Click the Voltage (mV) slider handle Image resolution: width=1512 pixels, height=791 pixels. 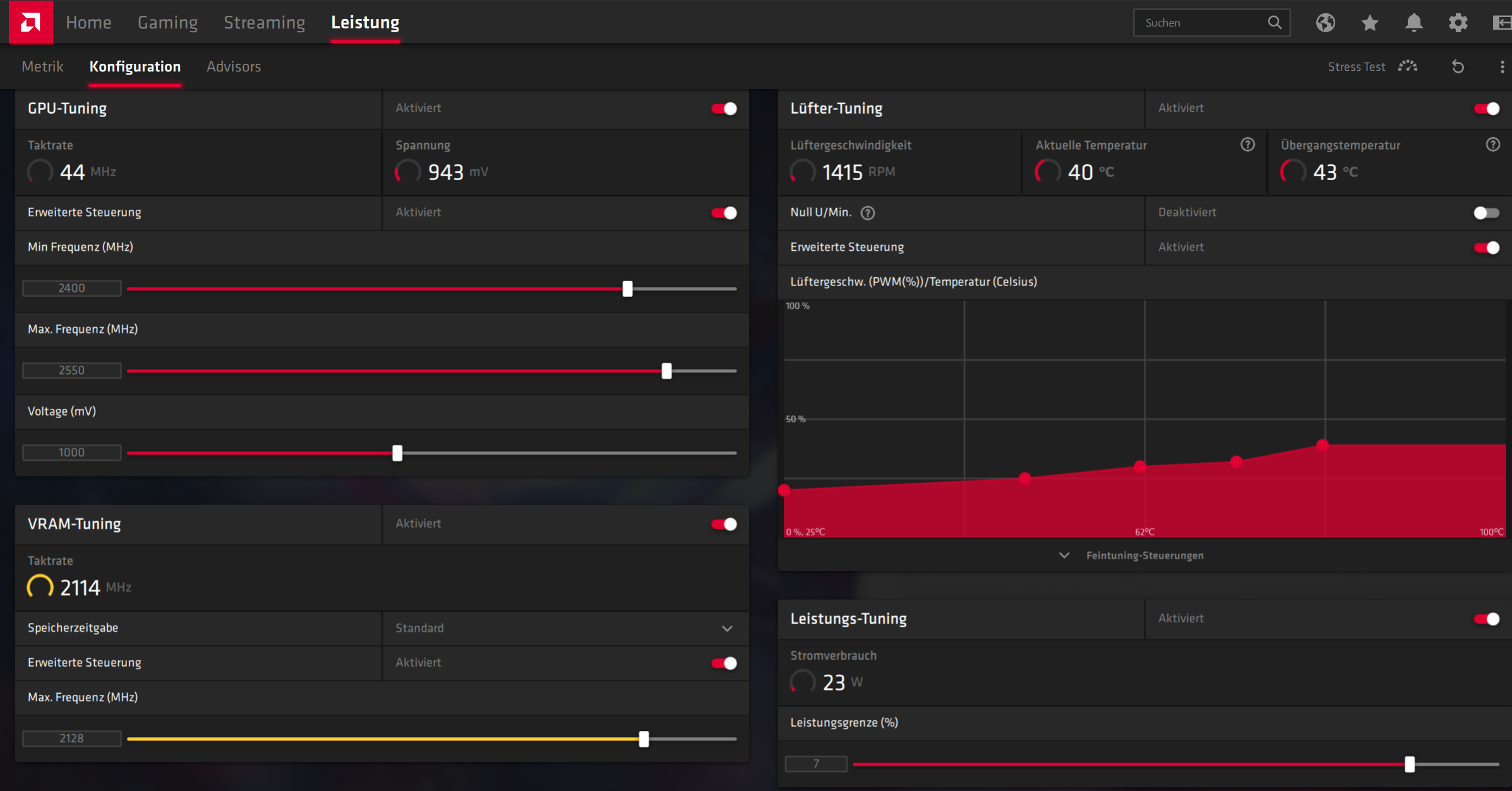click(x=397, y=453)
